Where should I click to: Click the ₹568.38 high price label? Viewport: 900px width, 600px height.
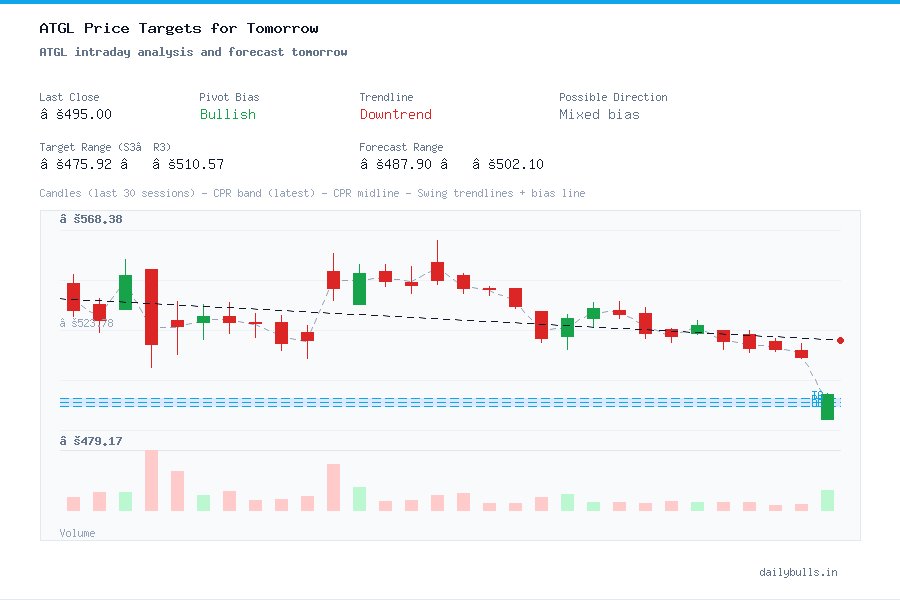(90, 218)
